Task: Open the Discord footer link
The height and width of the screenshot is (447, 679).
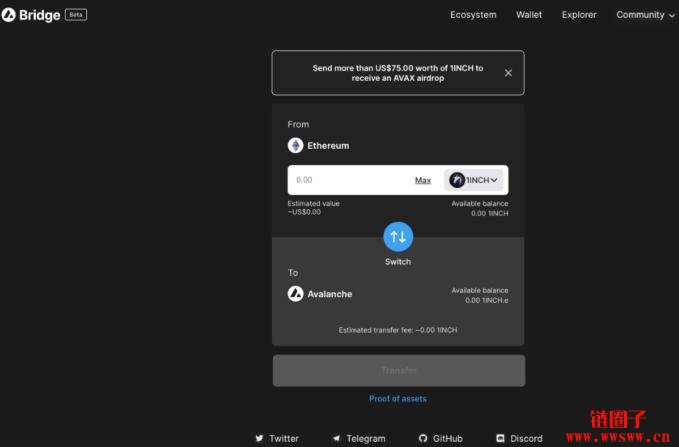Action: [519, 438]
